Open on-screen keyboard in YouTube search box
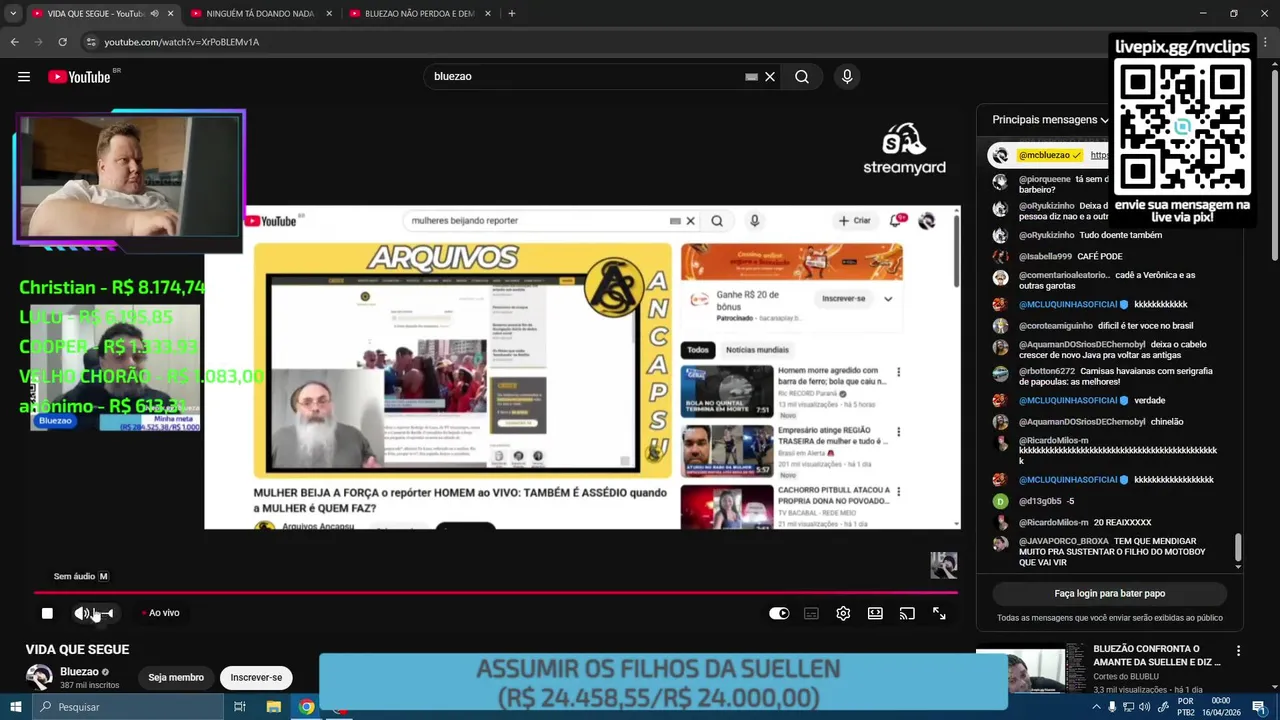1280x720 pixels. (x=751, y=77)
